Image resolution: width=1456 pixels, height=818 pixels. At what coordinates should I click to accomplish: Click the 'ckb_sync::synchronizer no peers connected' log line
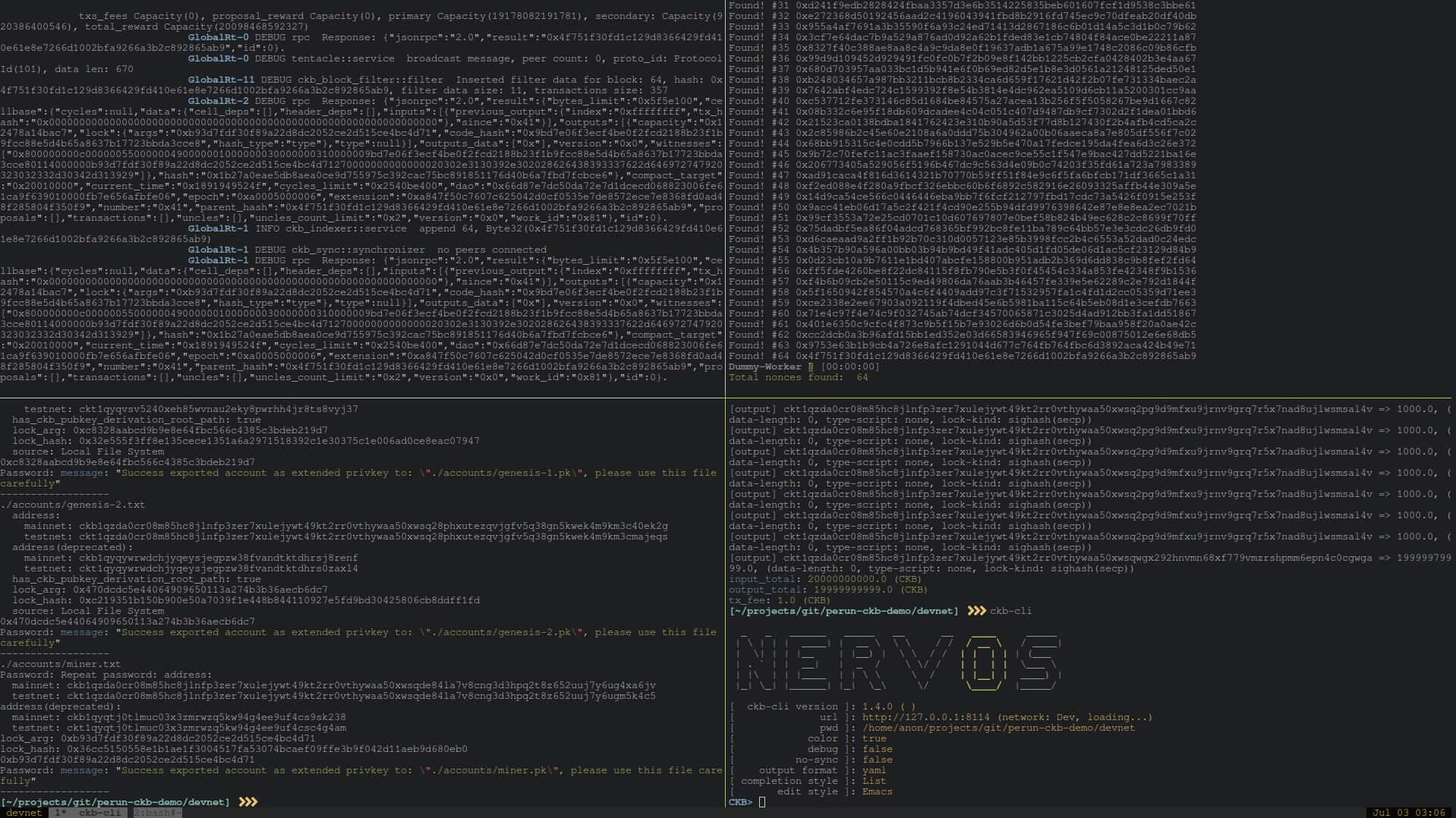tap(367, 250)
